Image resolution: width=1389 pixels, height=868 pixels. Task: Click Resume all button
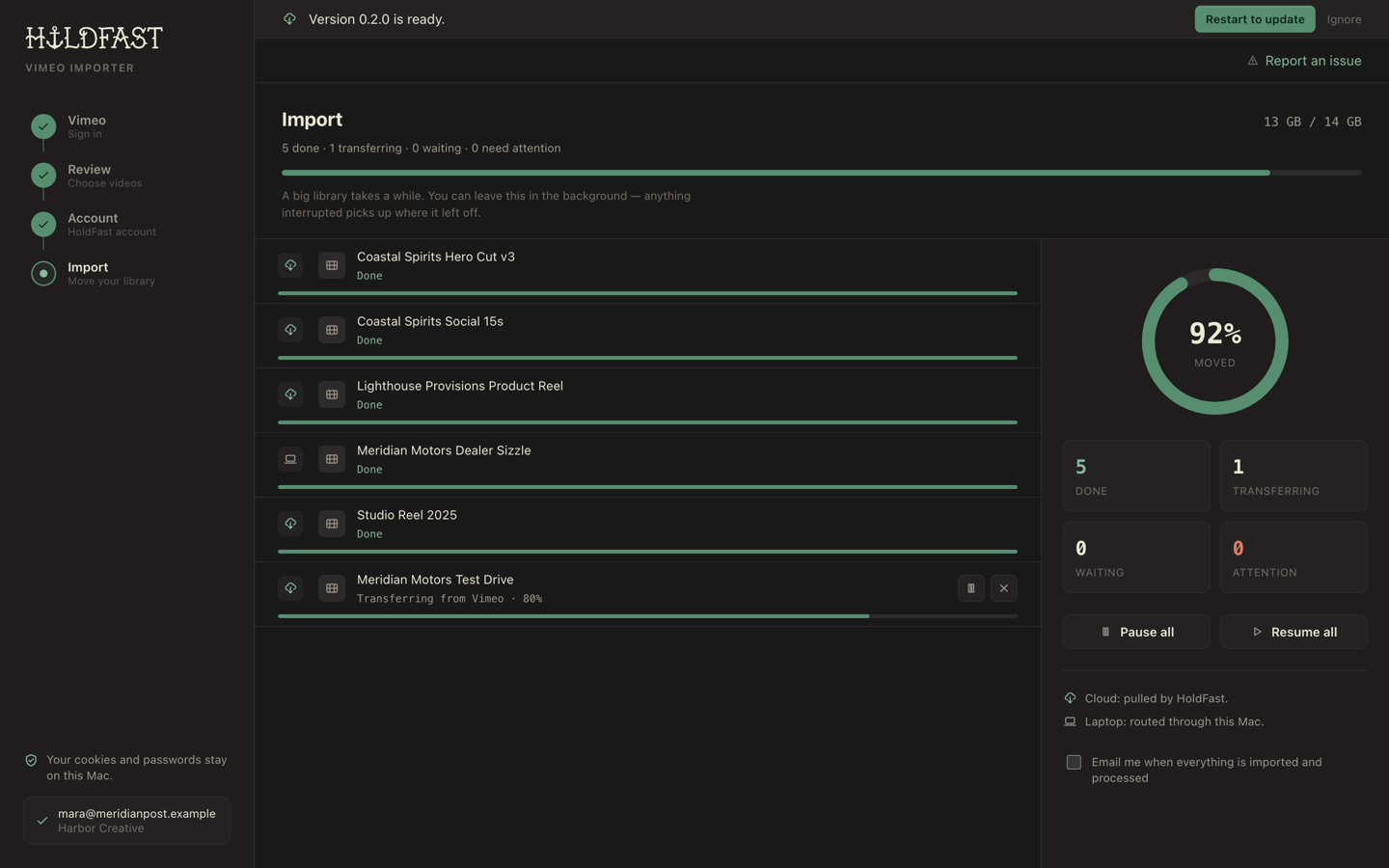tap(1294, 632)
